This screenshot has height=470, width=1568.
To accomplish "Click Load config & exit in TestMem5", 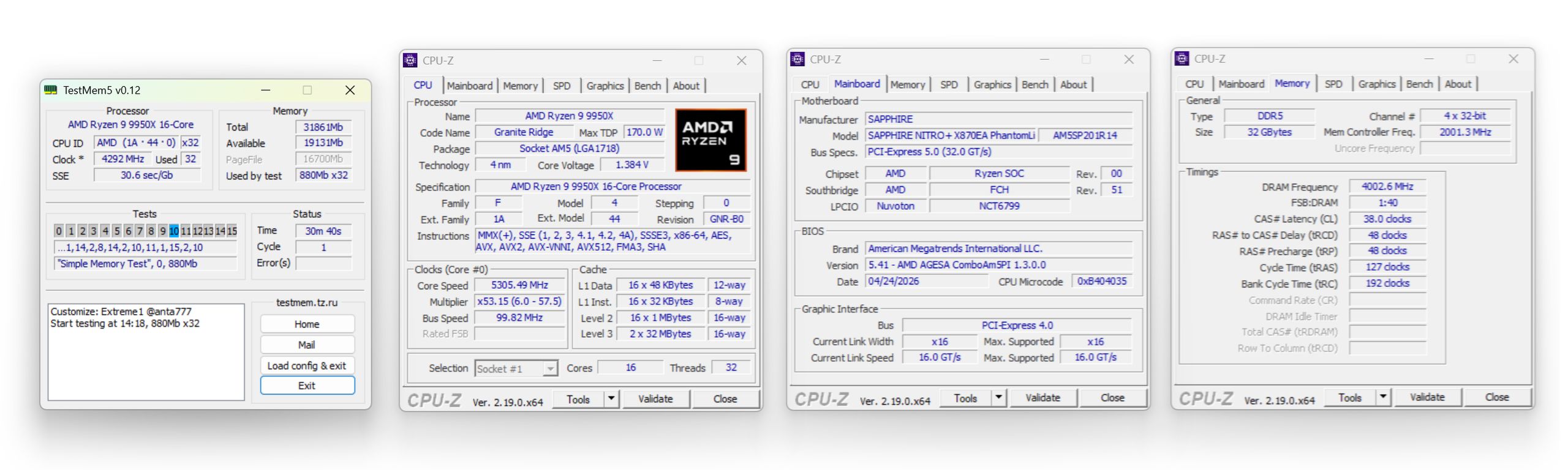I will [x=307, y=365].
